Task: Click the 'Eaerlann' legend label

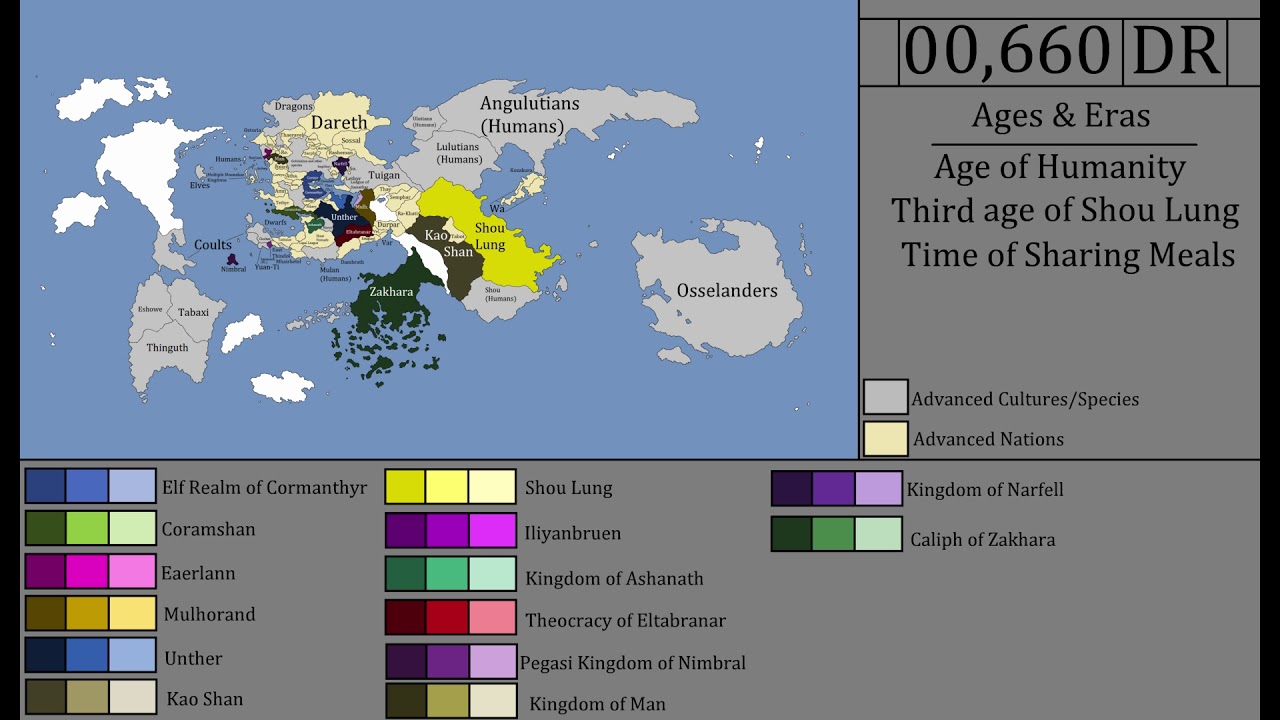Action: point(198,574)
